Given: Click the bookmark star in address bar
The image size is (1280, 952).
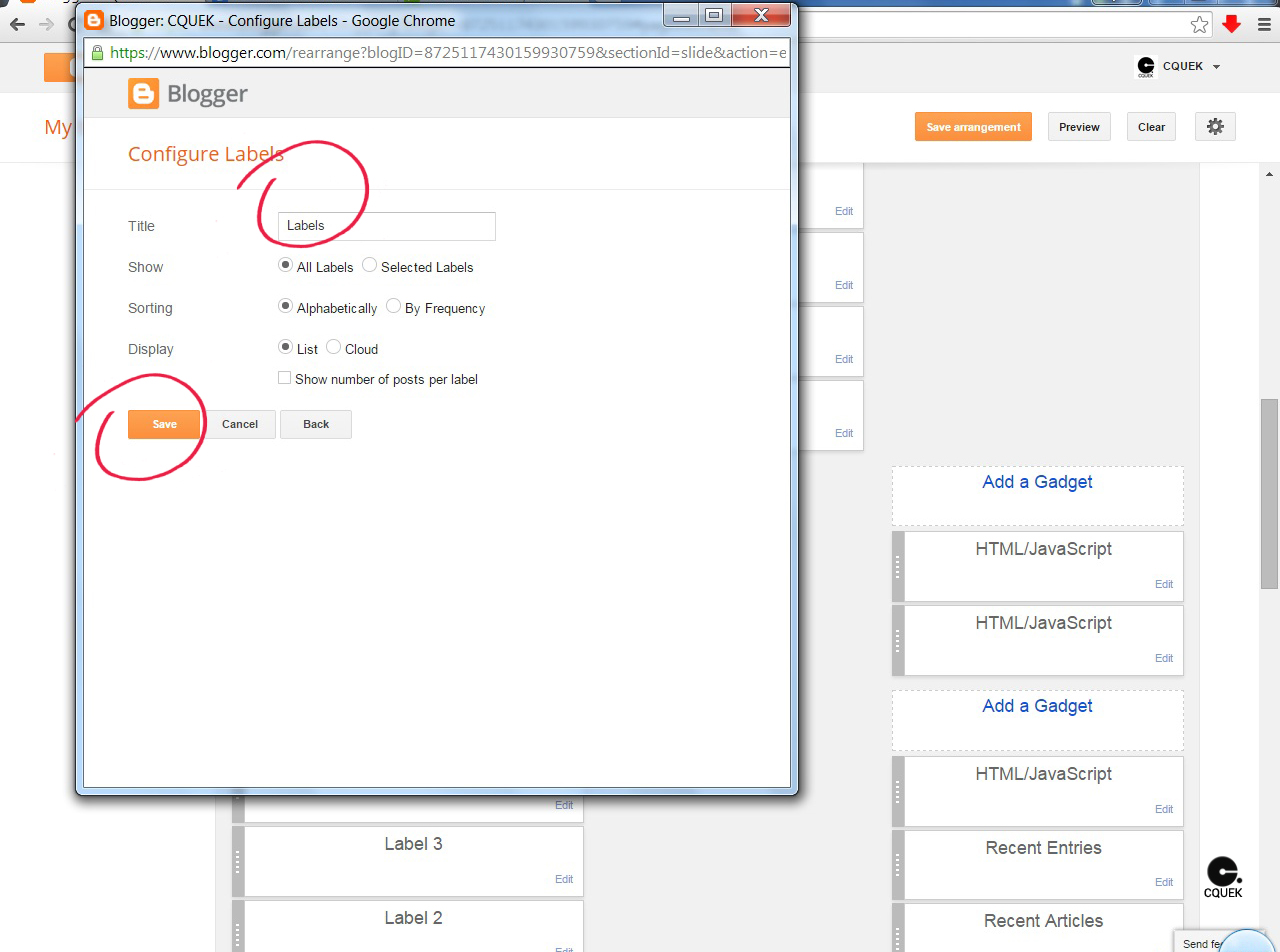Looking at the screenshot, I should 1200,25.
